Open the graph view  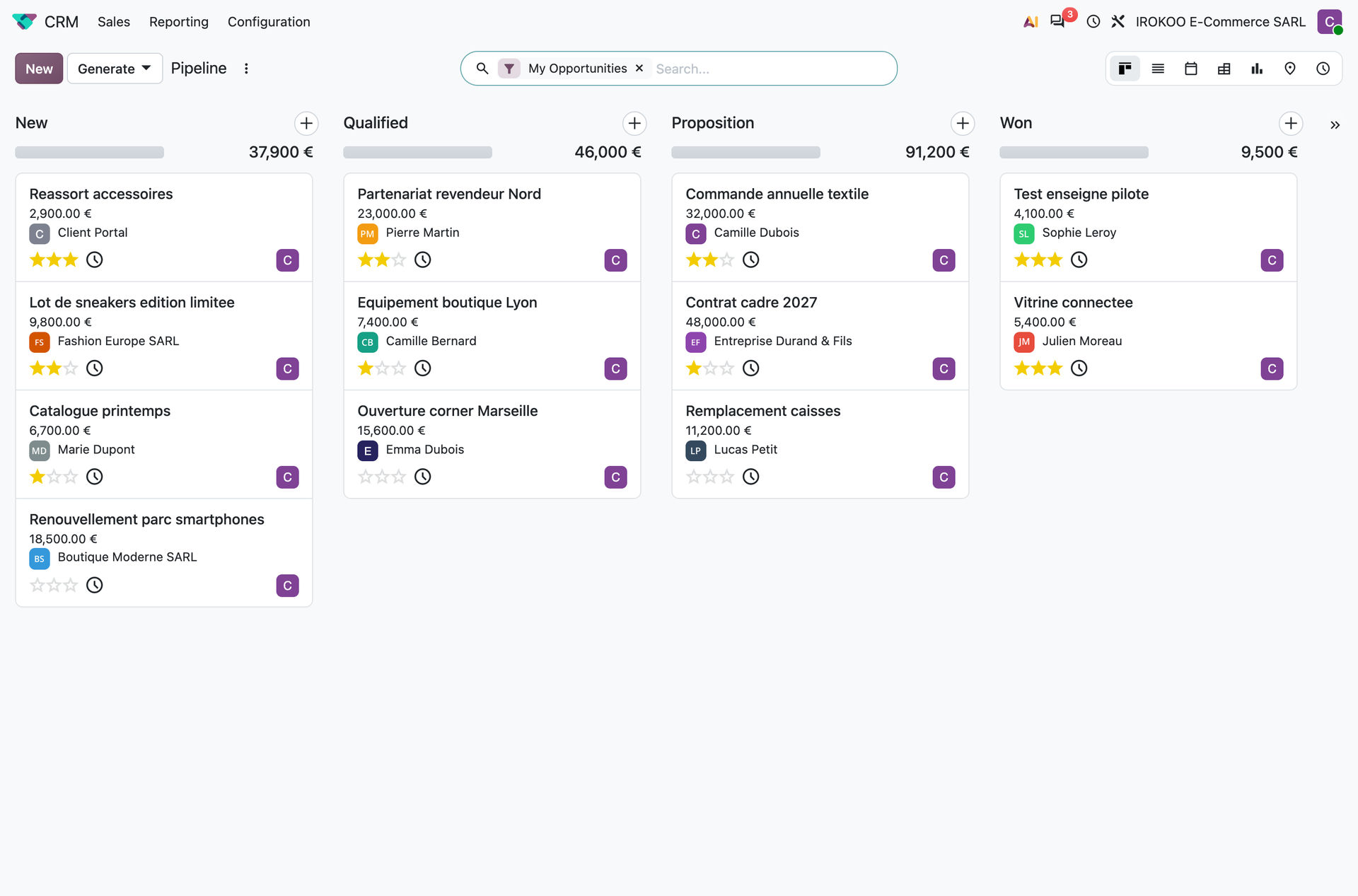[x=1257, y=69]
